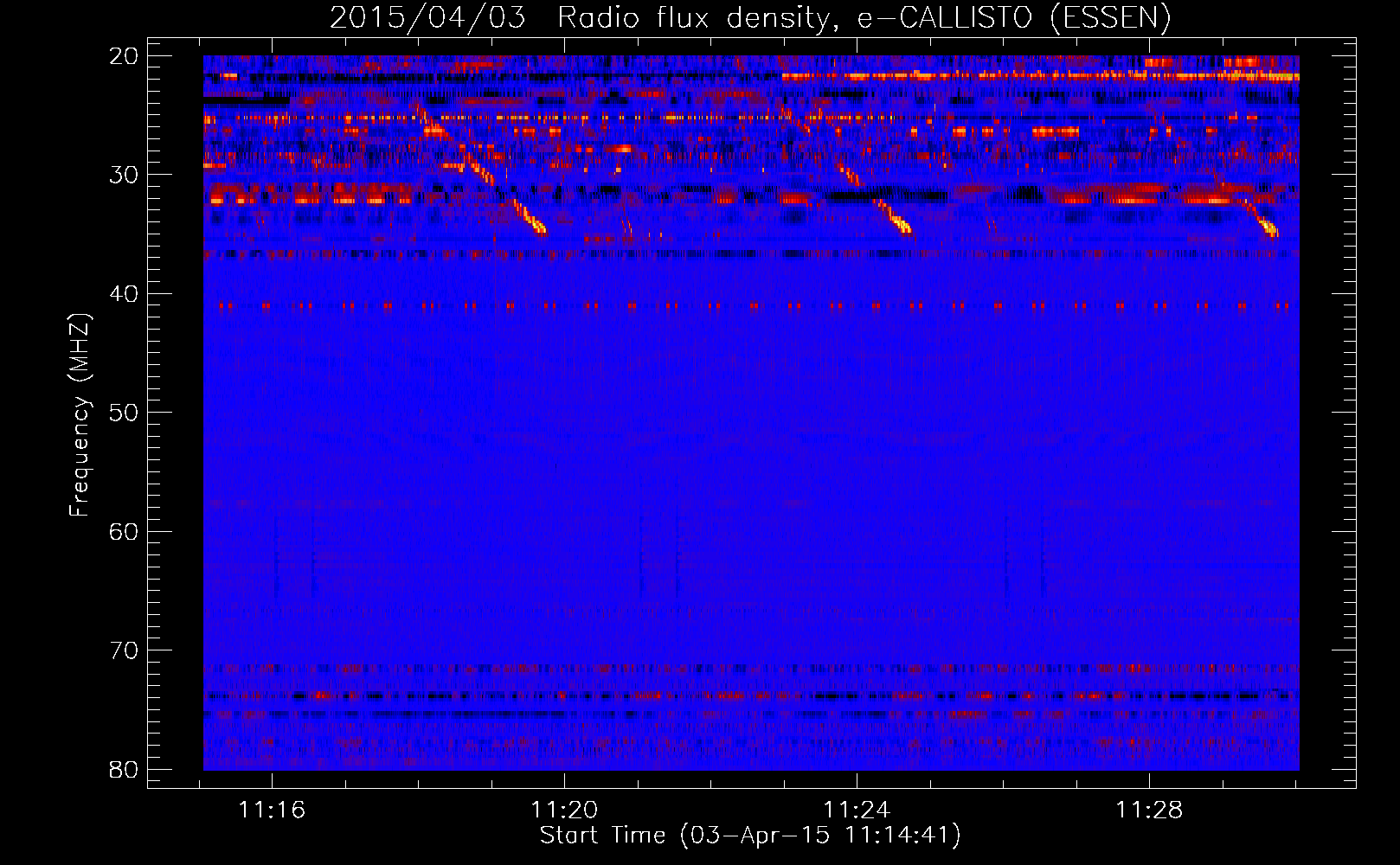Click the 50 frequency tick label
1400x865 pixels.
124,413
